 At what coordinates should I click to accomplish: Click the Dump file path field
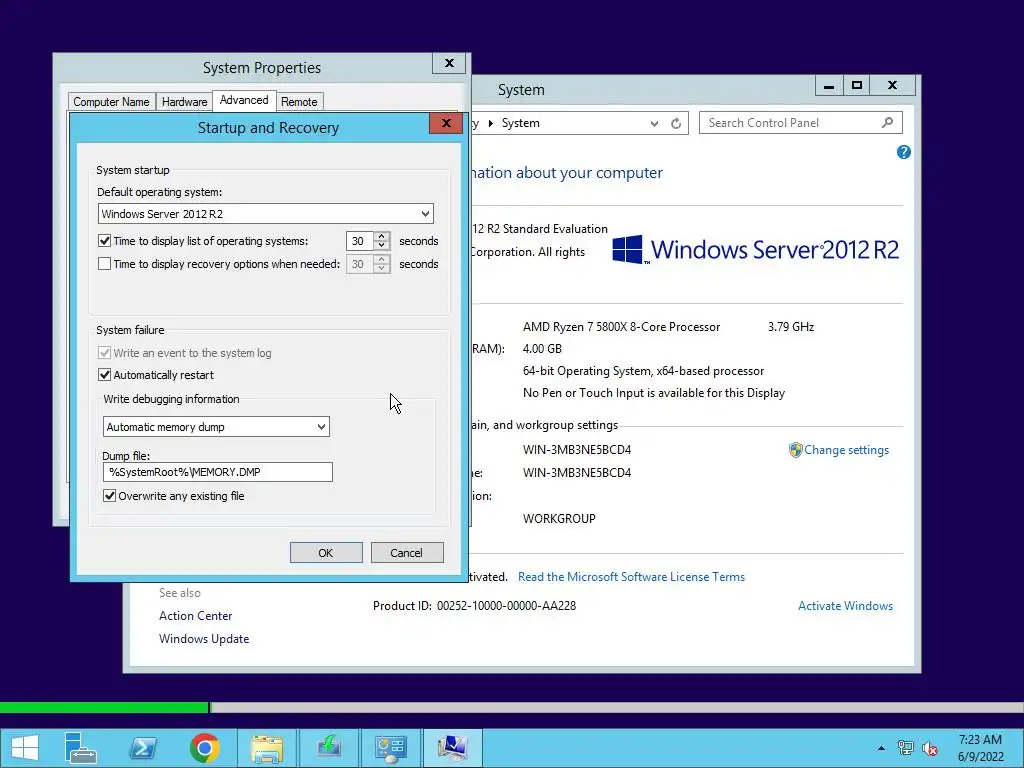coord(217,472)
